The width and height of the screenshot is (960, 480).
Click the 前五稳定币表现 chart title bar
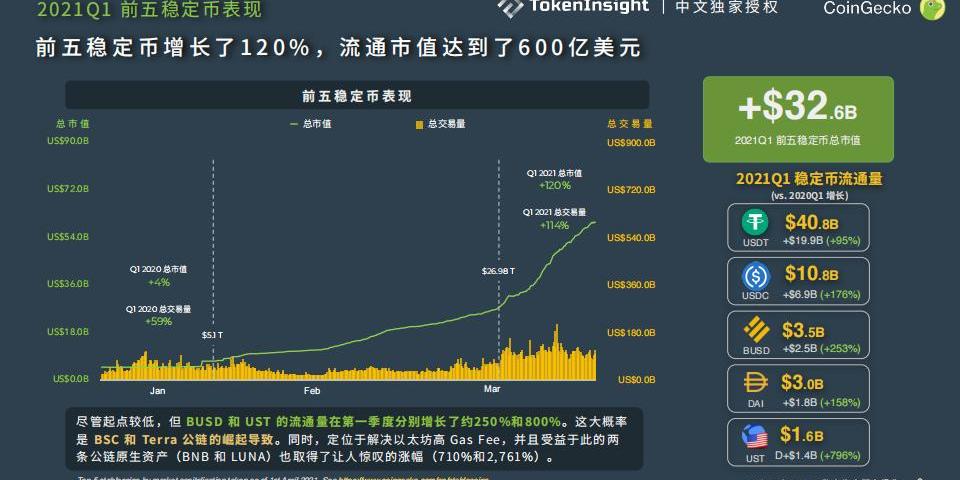357,95
